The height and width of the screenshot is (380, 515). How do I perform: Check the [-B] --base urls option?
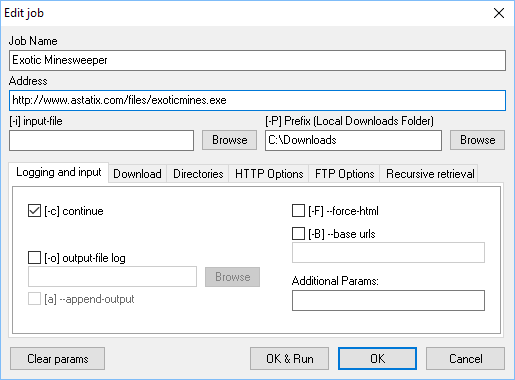[298, 234]
